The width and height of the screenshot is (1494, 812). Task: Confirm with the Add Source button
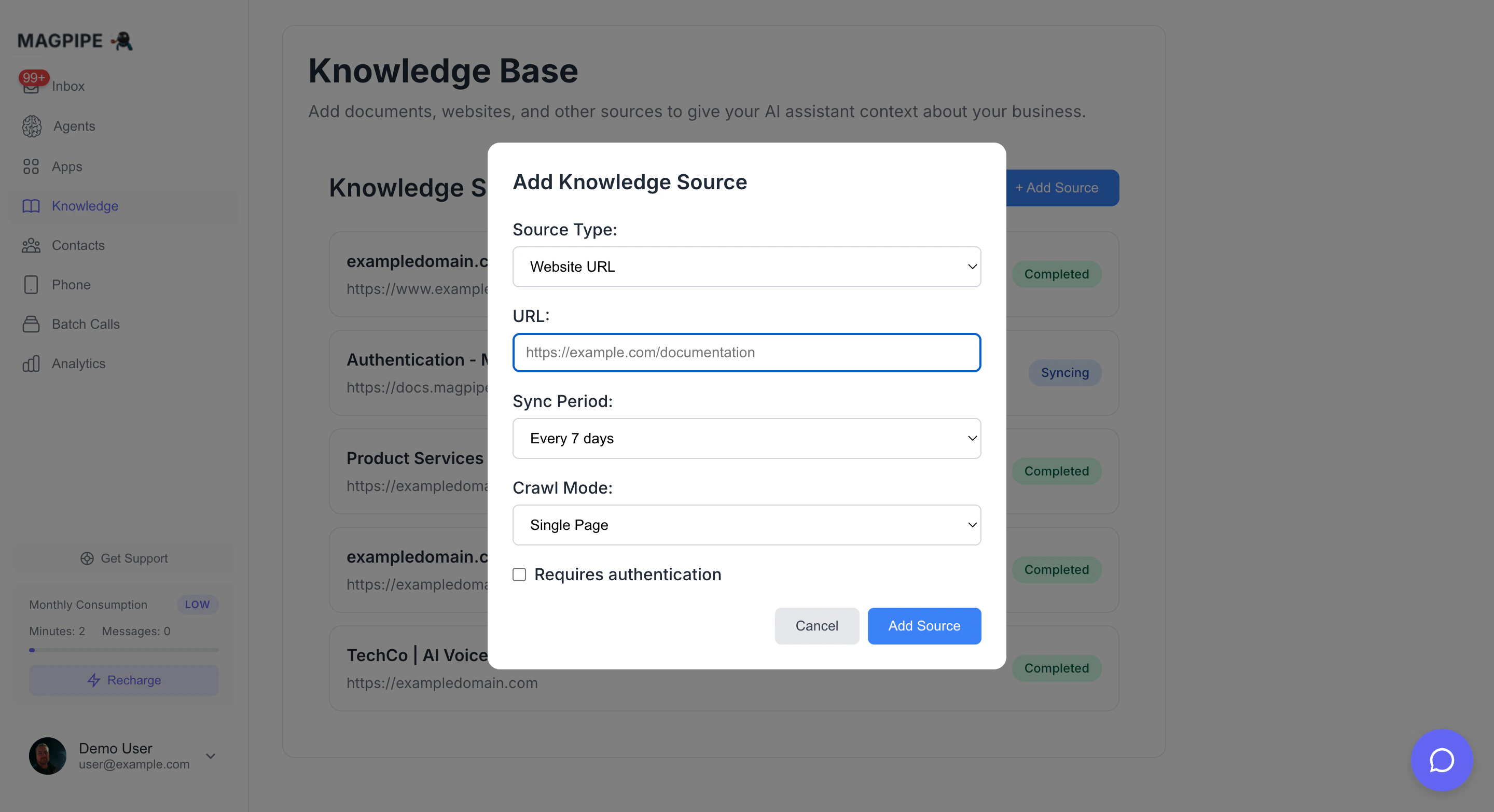pyautogui.click(x=923, y=626)
